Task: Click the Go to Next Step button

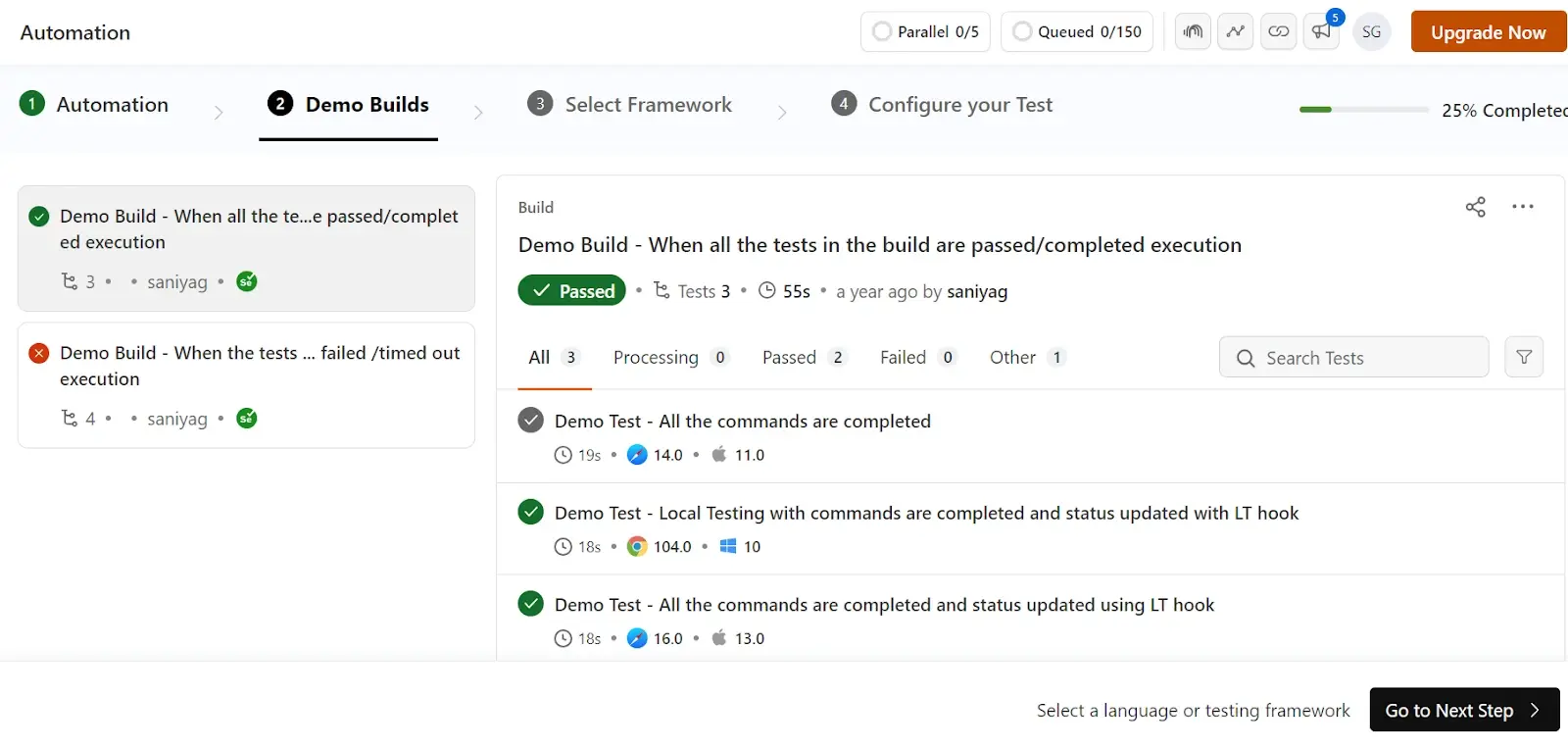Action: click(1463, 709)
